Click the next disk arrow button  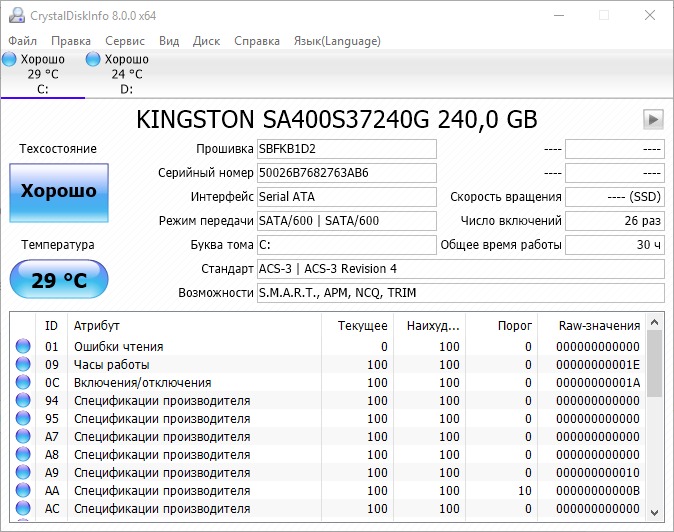coord(653,120)
